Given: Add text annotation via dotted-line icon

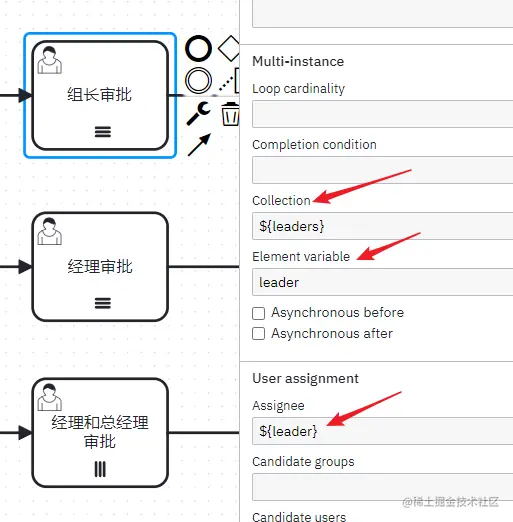Looking at the screenshot, I should tap(230, 81).
